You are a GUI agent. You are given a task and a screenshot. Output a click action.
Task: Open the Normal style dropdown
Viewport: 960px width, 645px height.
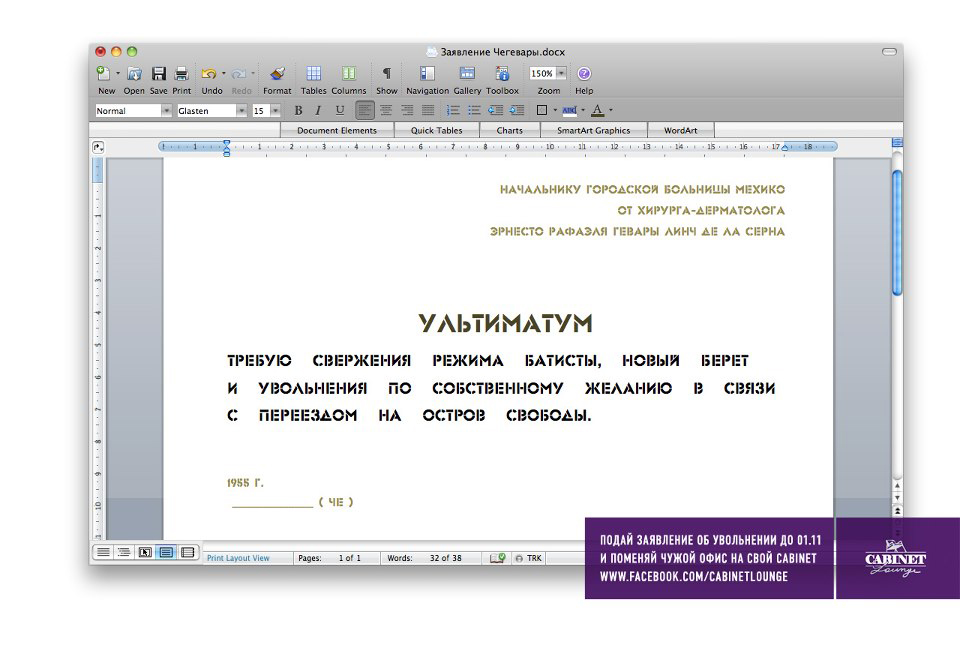166,111
